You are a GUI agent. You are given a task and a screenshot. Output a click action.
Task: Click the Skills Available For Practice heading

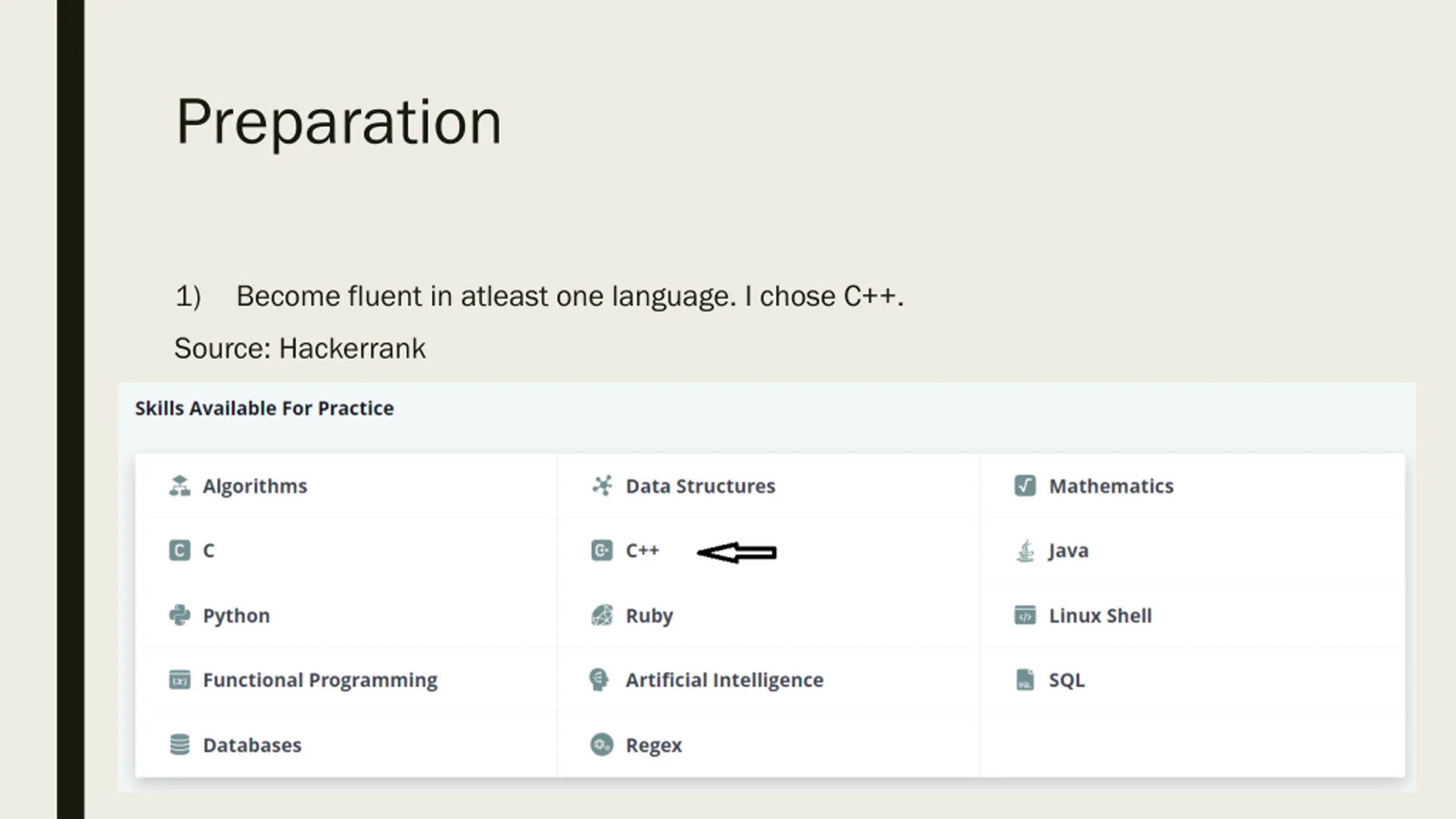[x=264, y=408]
